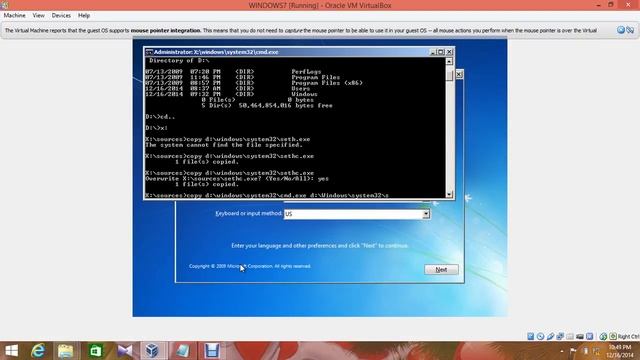Click the guest display status icon
This screenshot has height=360, width=640.
(x=589, y=336)
